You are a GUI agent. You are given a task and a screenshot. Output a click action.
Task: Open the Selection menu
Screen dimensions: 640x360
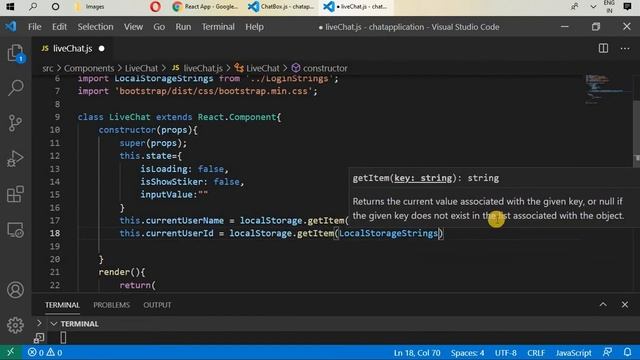(96, 27)
